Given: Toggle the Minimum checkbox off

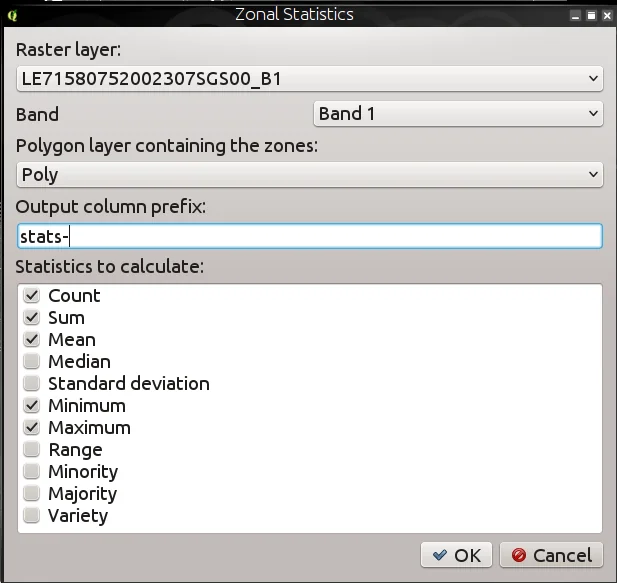Looking at the screenshot, I should pyautogui.click(x=32, y=406).
